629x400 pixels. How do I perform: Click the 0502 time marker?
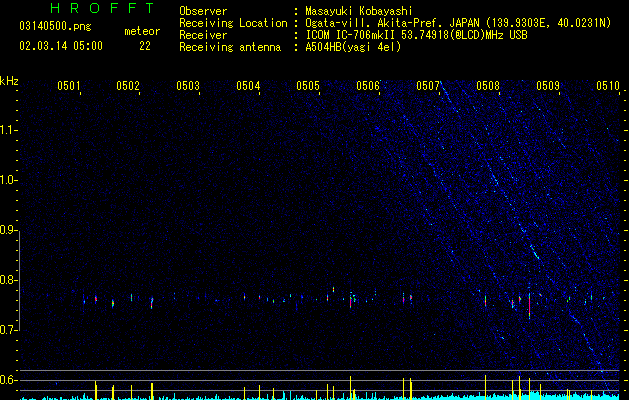pyautogui.click(x=128, y=85)
